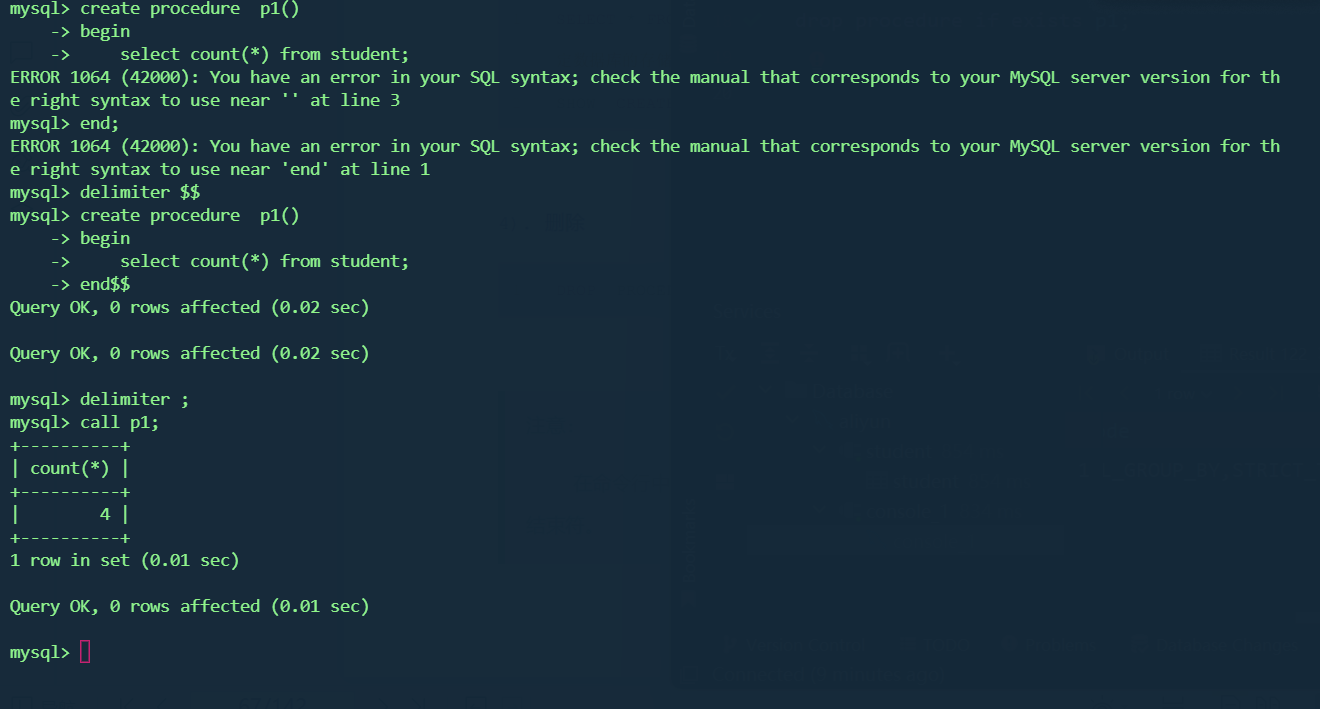Click the value 4 in the result table

click(105, 514)
